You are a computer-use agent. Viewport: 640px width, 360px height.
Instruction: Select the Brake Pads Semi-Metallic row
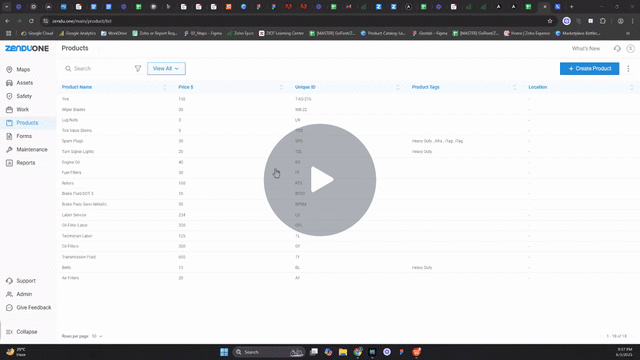coord(349,204)
